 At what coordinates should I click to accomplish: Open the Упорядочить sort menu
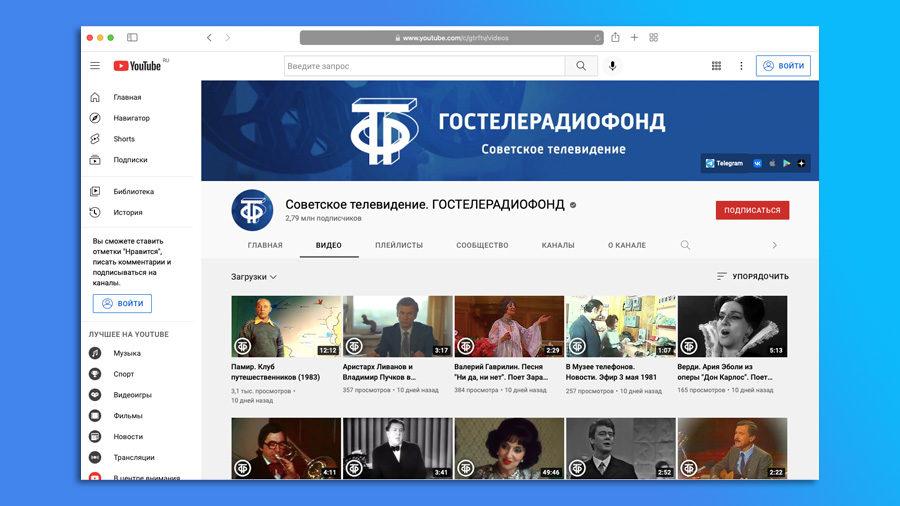pyautogui.click(x=752, y=276)
